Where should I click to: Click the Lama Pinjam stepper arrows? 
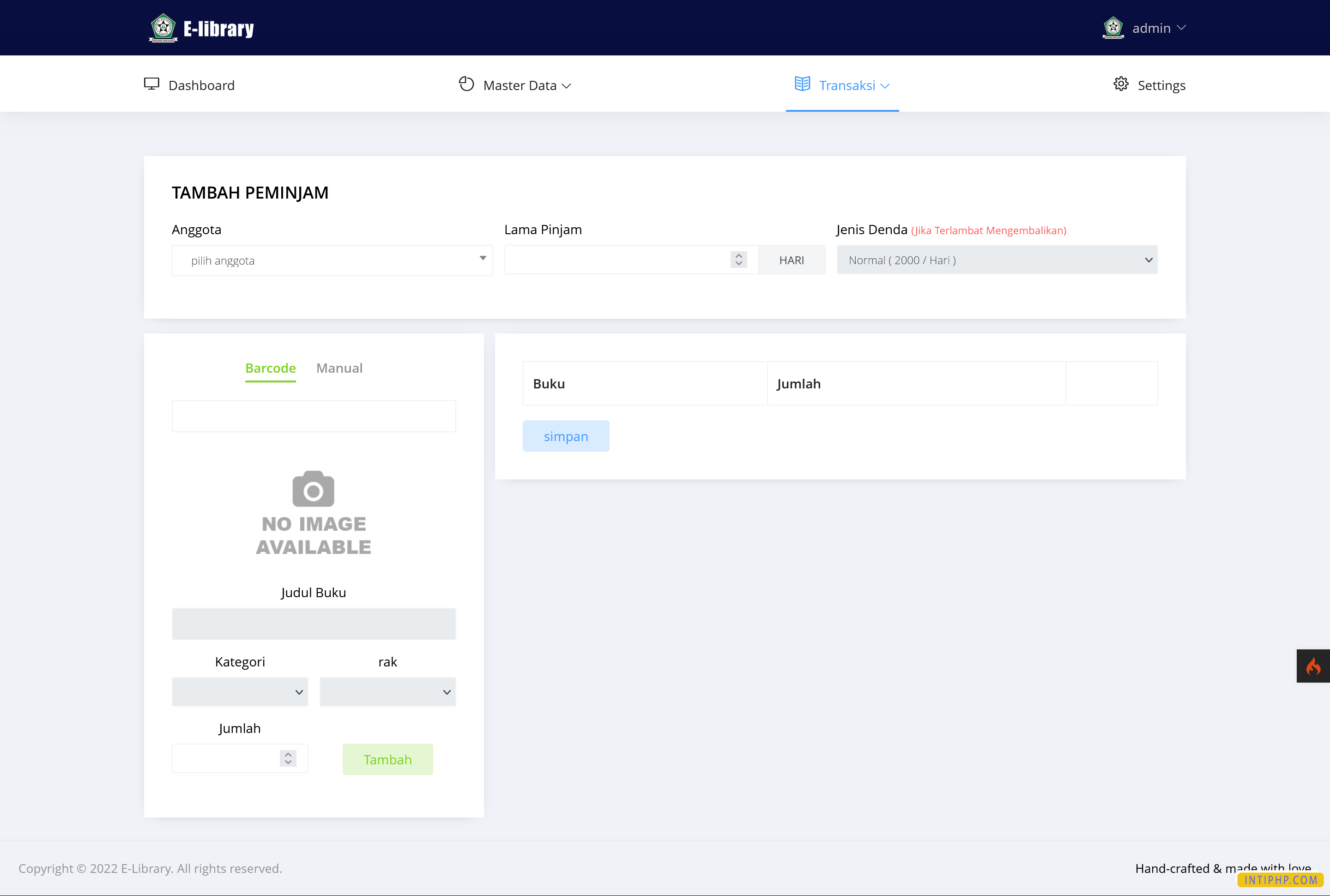[x=738, y=260]
